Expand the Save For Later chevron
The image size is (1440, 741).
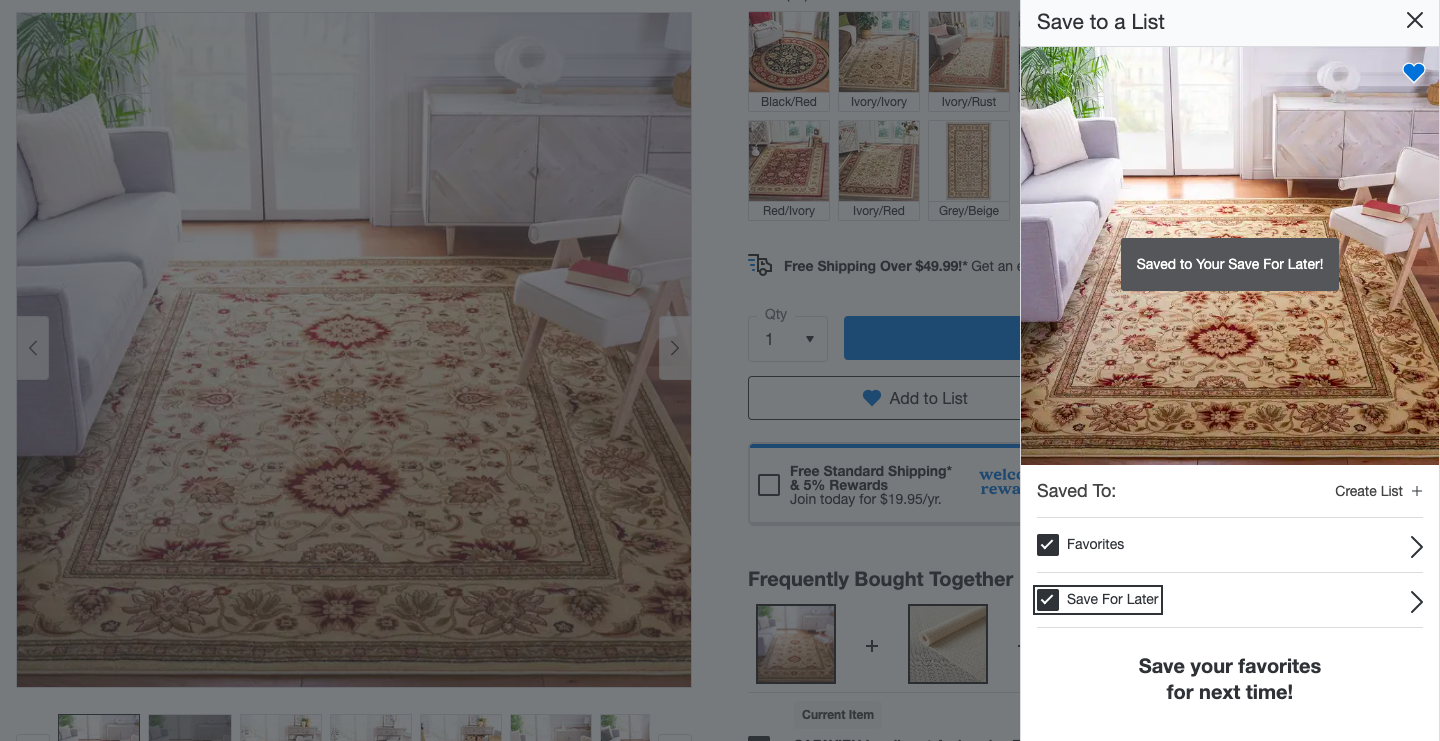[1416, 601]
